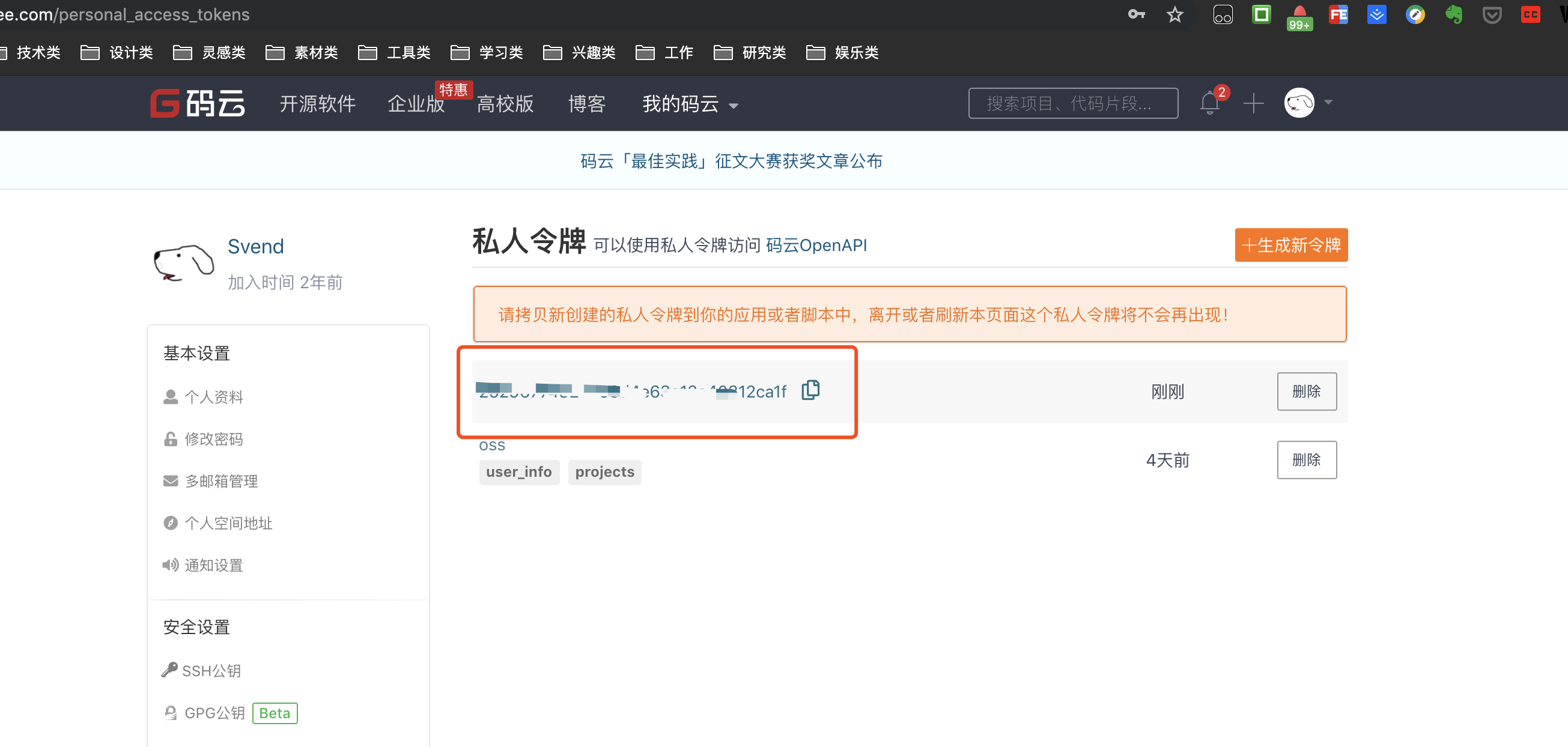Open GPG公钥 in sidebar
This screenshot has height=747, width=1568.
click(204, 712)
